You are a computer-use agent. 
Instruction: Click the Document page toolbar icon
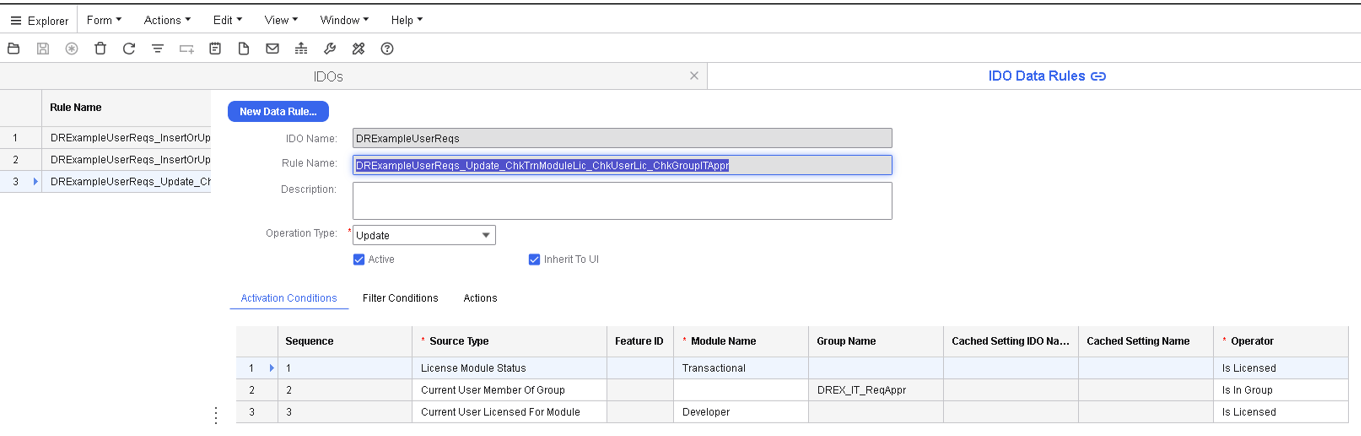244,49
